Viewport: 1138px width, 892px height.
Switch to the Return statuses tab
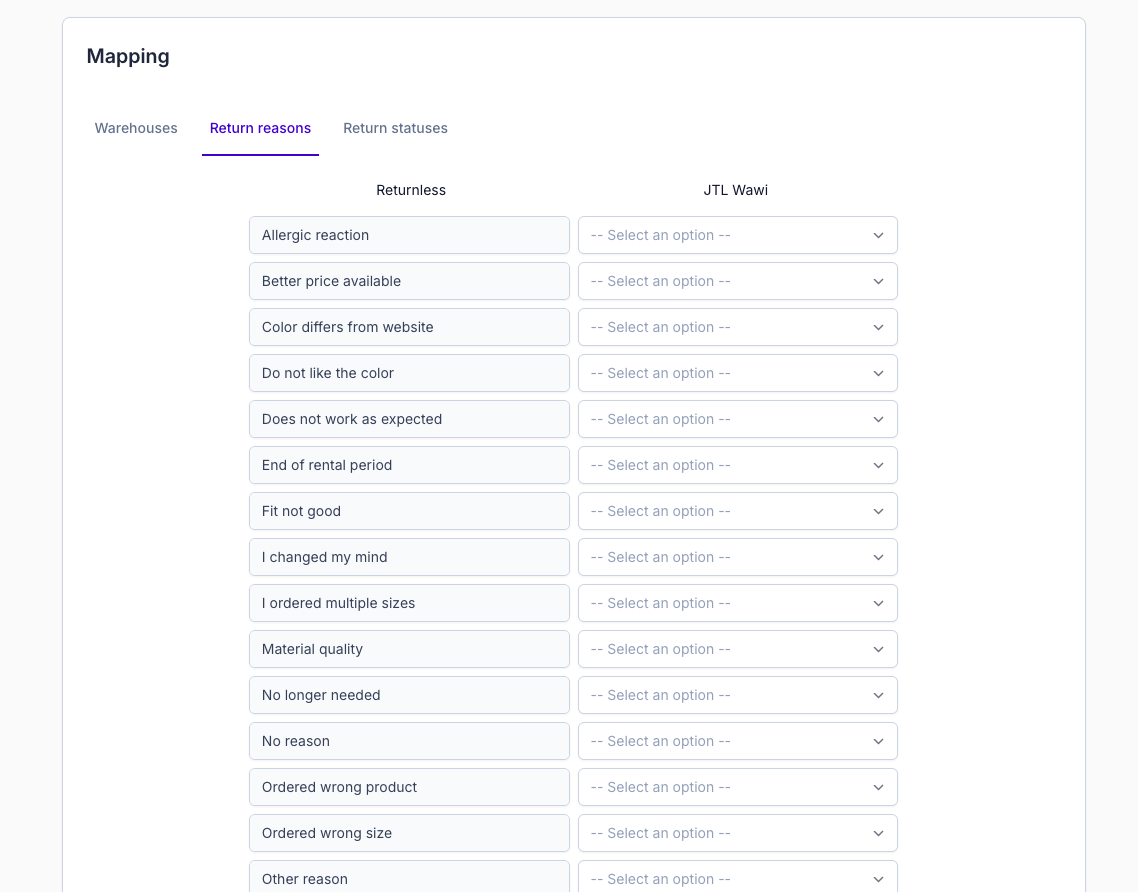point(395,128)
